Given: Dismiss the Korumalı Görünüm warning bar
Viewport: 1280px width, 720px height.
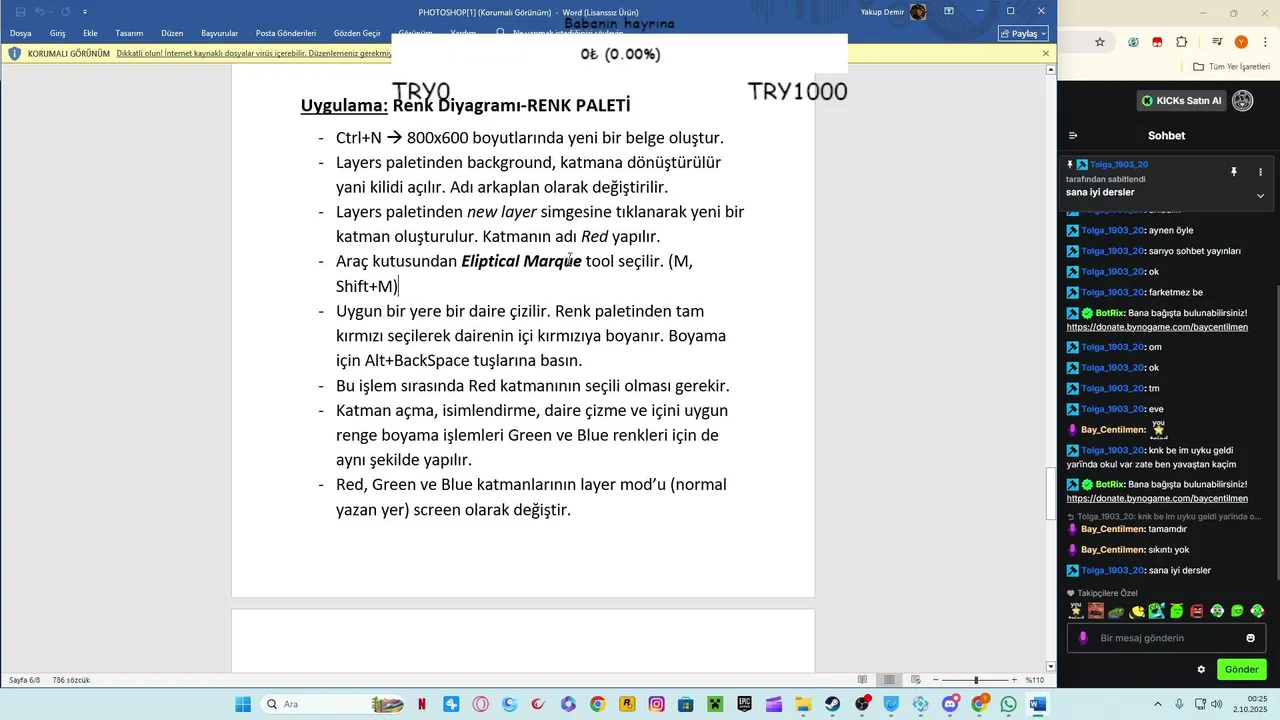Looking at the screenshot, I should click(1046, 53).
